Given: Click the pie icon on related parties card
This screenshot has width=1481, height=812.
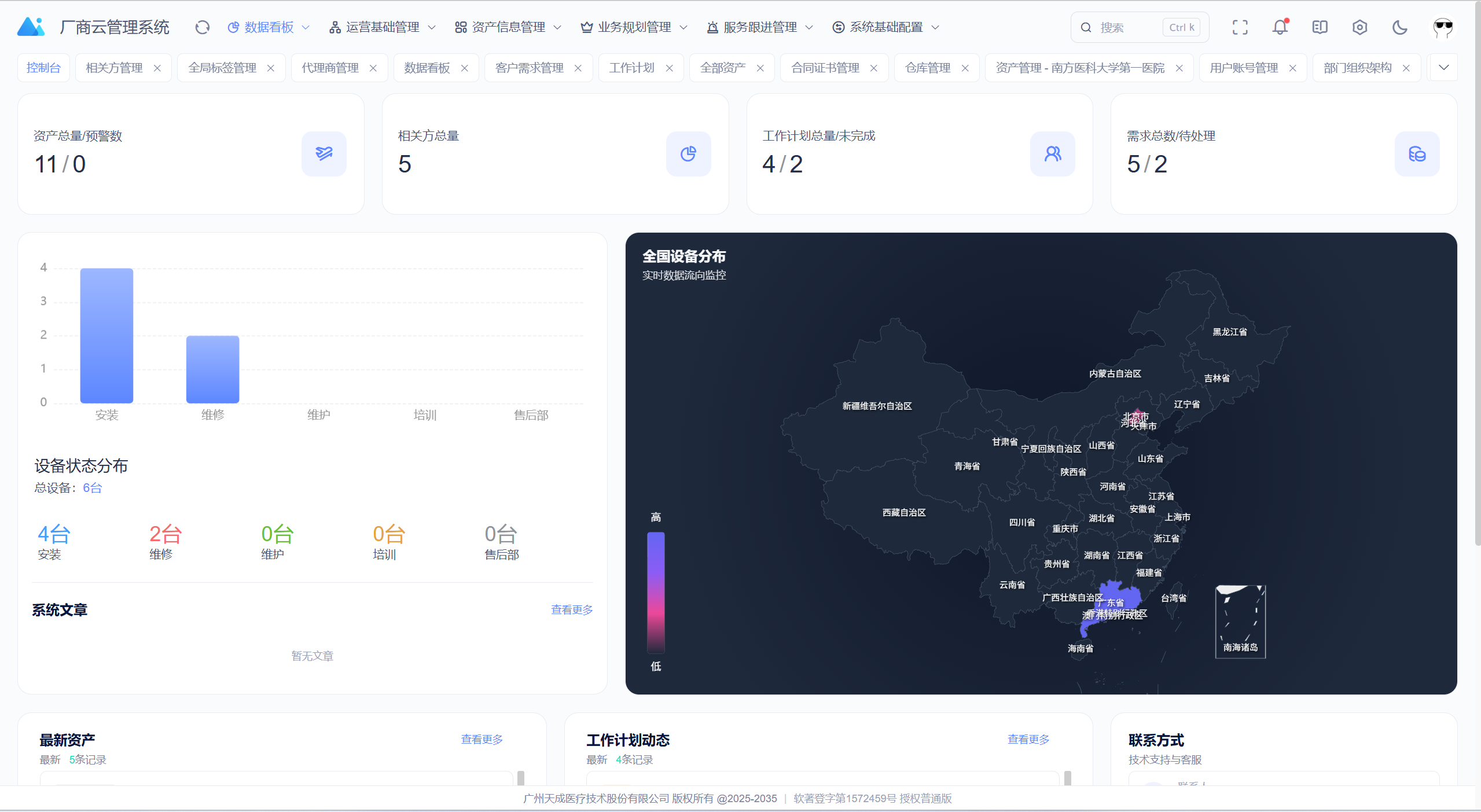Looking at the screenshot, I should [x=688, y=153].
